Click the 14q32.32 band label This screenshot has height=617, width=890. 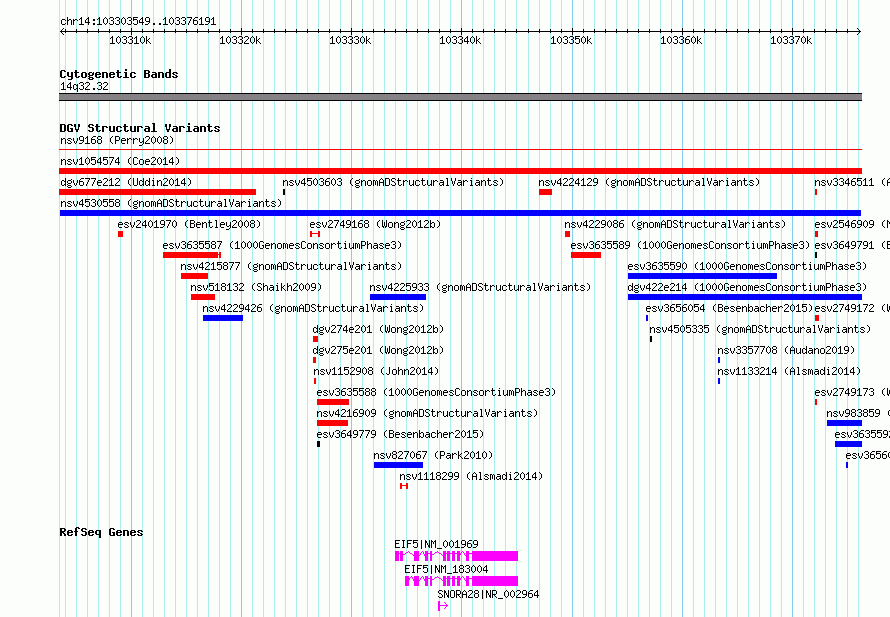[84, 86]
